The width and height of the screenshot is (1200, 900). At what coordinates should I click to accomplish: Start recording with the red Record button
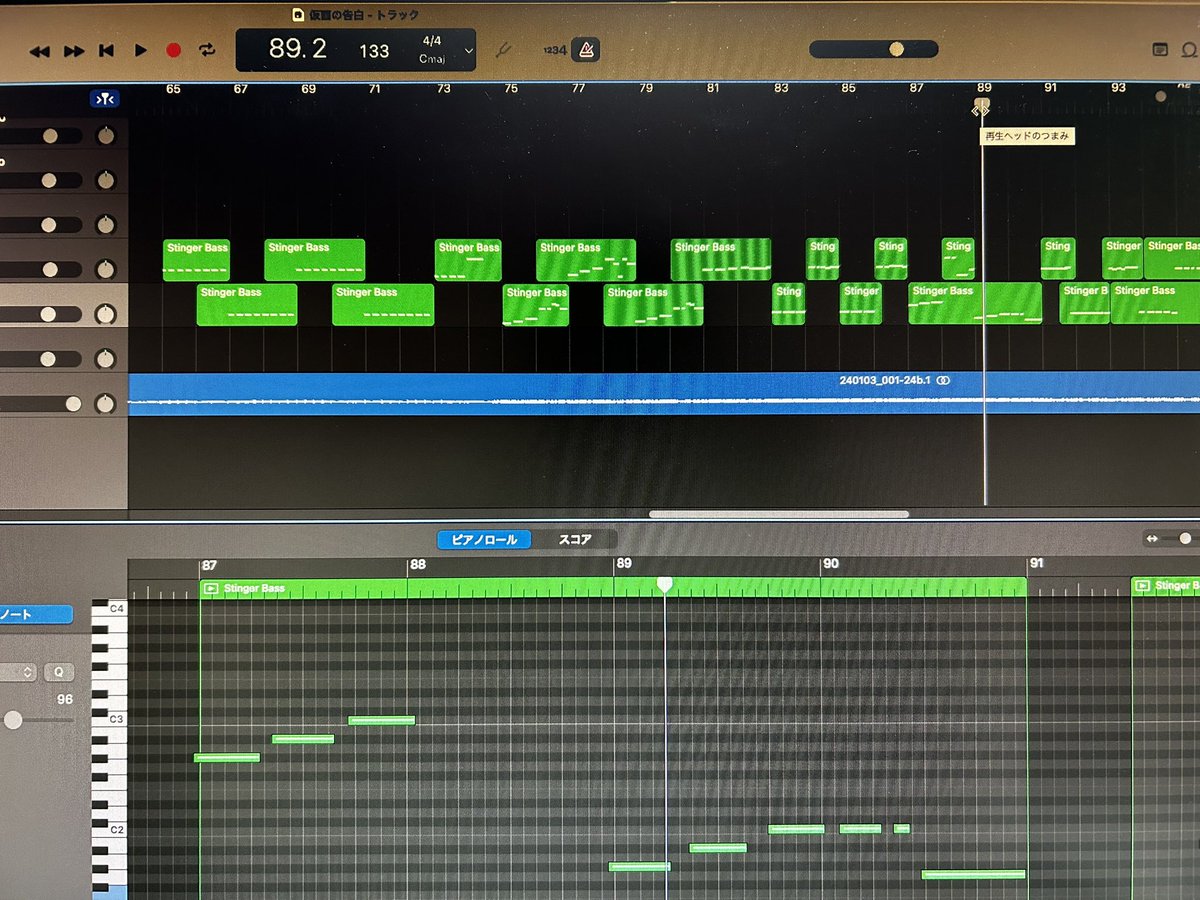coord(173,50)
